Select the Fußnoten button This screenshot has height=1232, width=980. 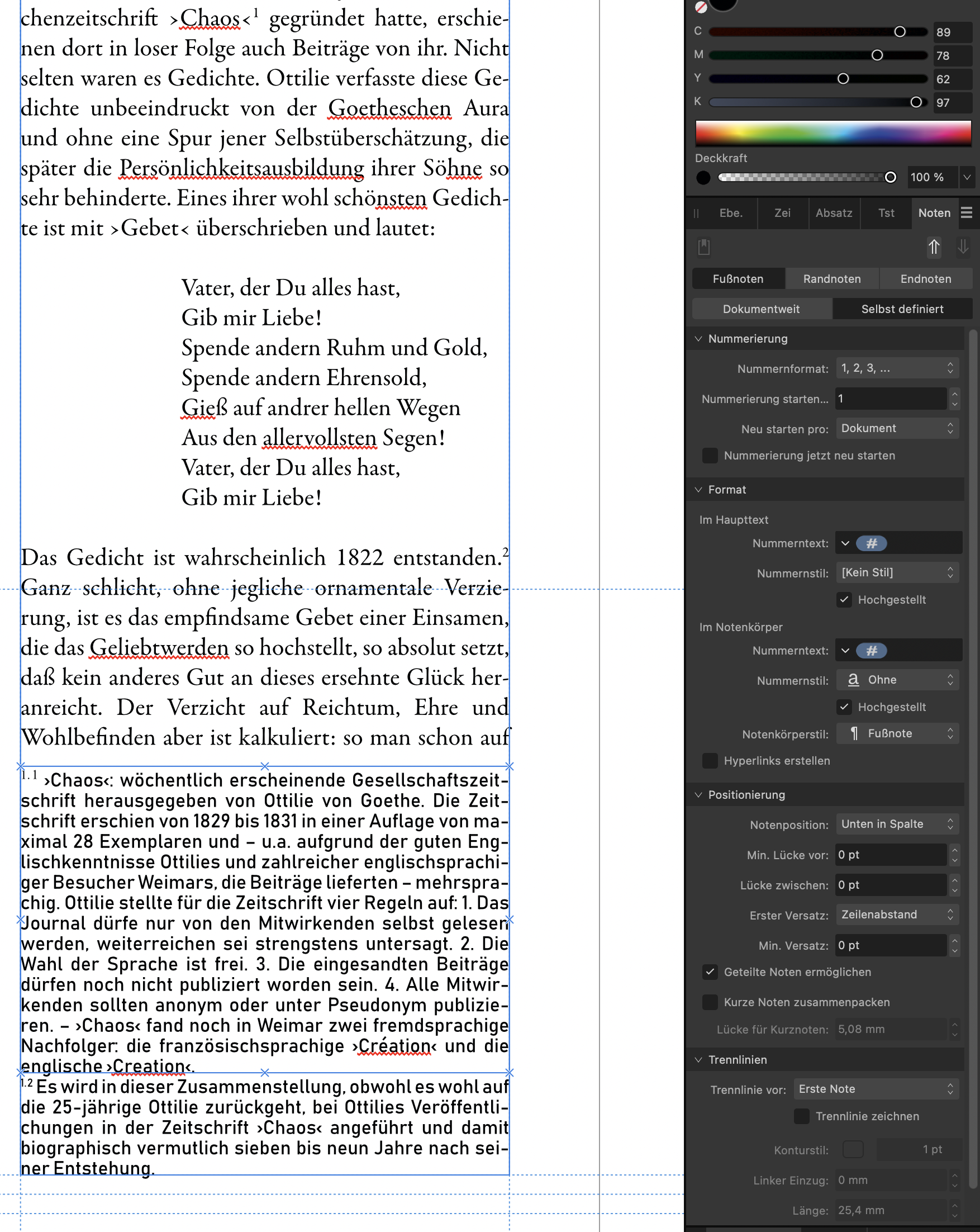click(x=738, y=279)
